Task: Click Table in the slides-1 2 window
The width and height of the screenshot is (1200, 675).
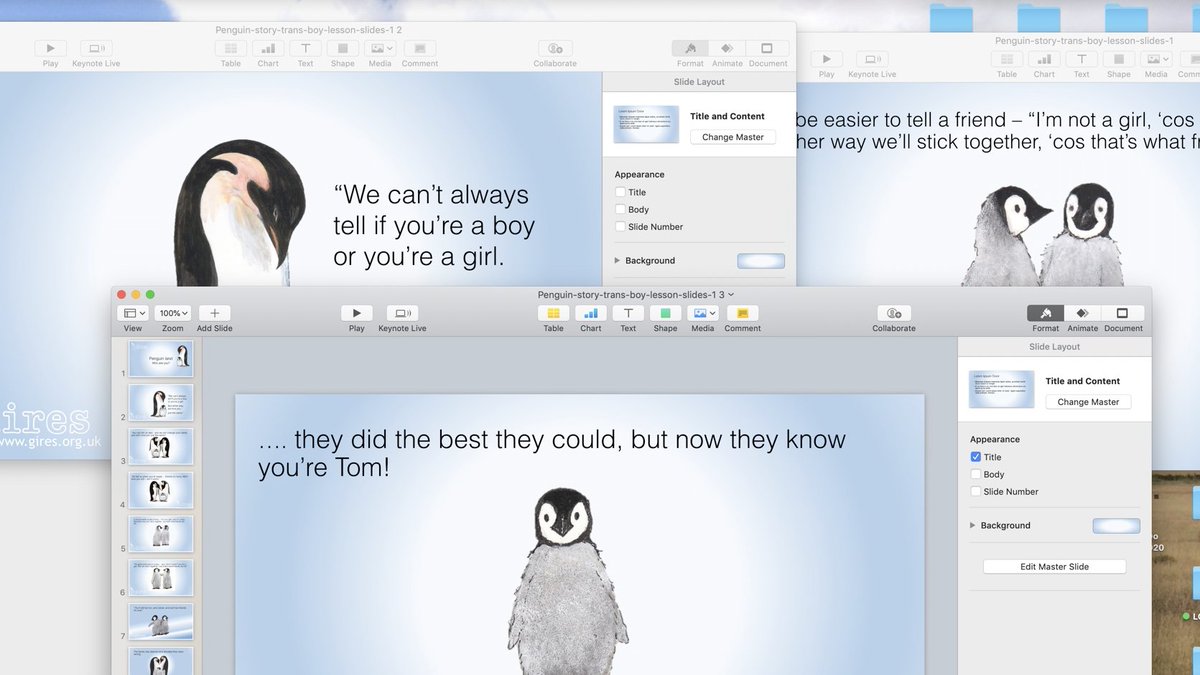Action: pos(231,48)
